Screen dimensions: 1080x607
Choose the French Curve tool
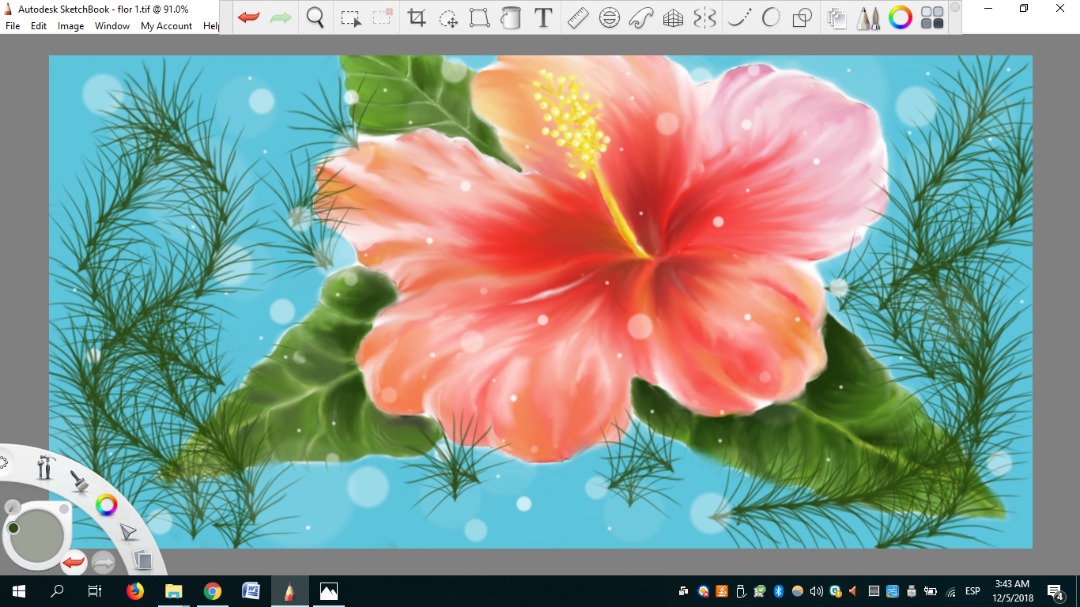point(641,17)
